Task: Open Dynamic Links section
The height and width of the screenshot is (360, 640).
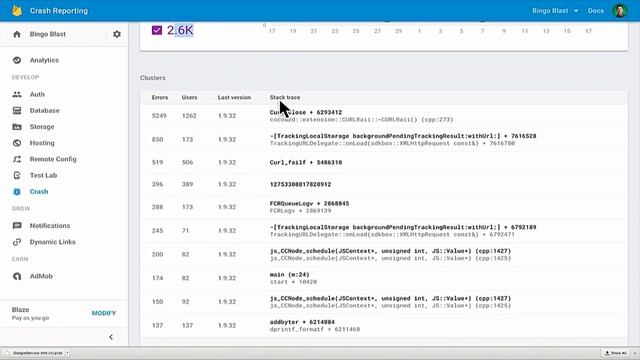Action: [x=53, y=242]
